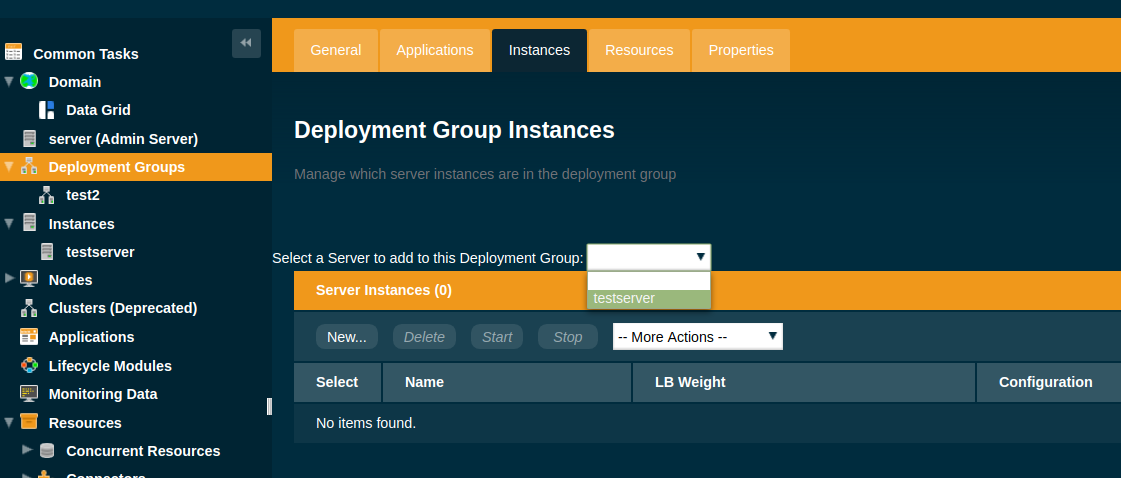Viewport: 1121px width, 478px height.
Task: Click the Domain globe icon
Action: tap(29, 81)
